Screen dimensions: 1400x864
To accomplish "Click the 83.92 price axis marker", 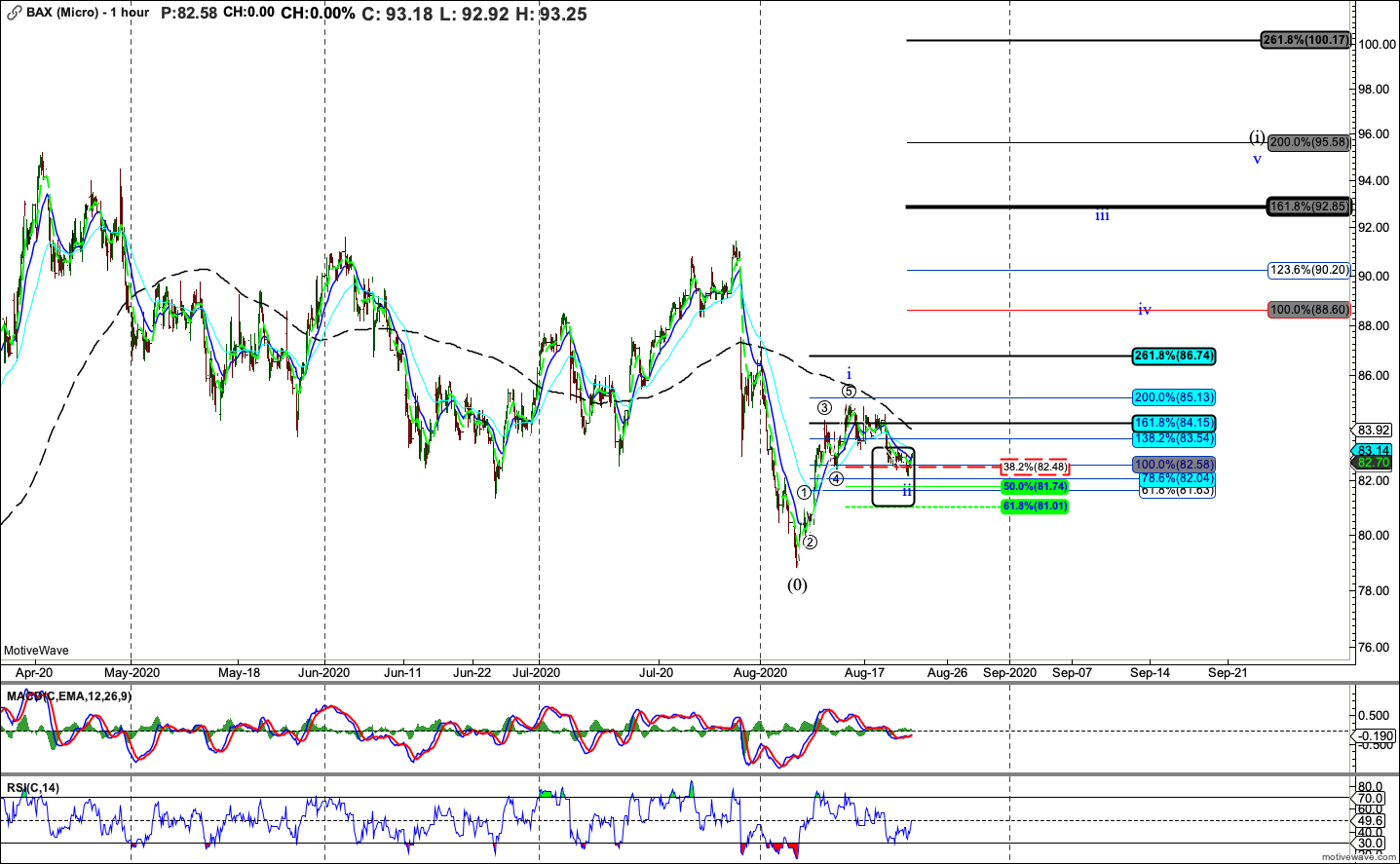I will (x=1374, y=431).
